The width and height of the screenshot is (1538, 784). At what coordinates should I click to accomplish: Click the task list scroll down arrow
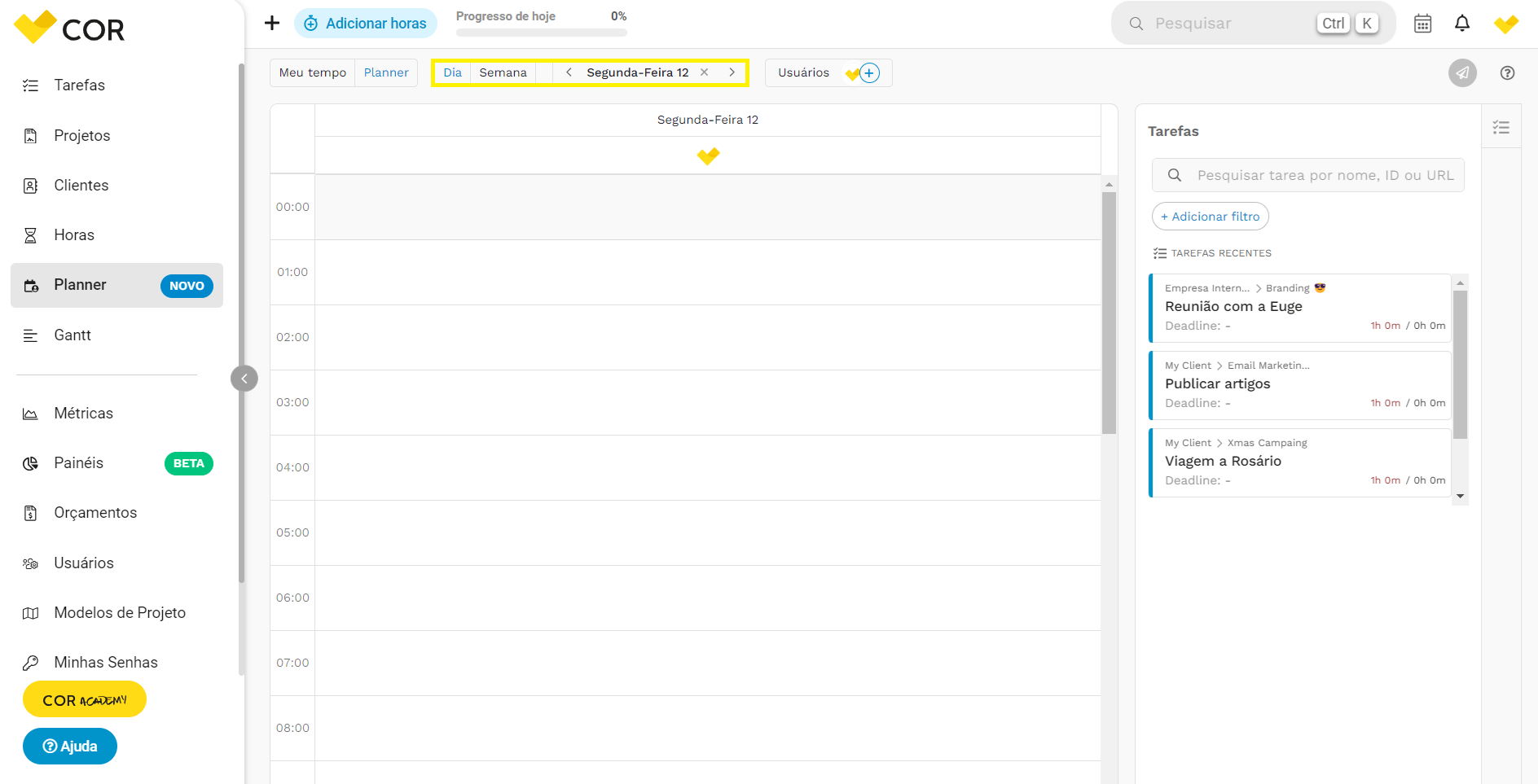(x=1461, y=496)
